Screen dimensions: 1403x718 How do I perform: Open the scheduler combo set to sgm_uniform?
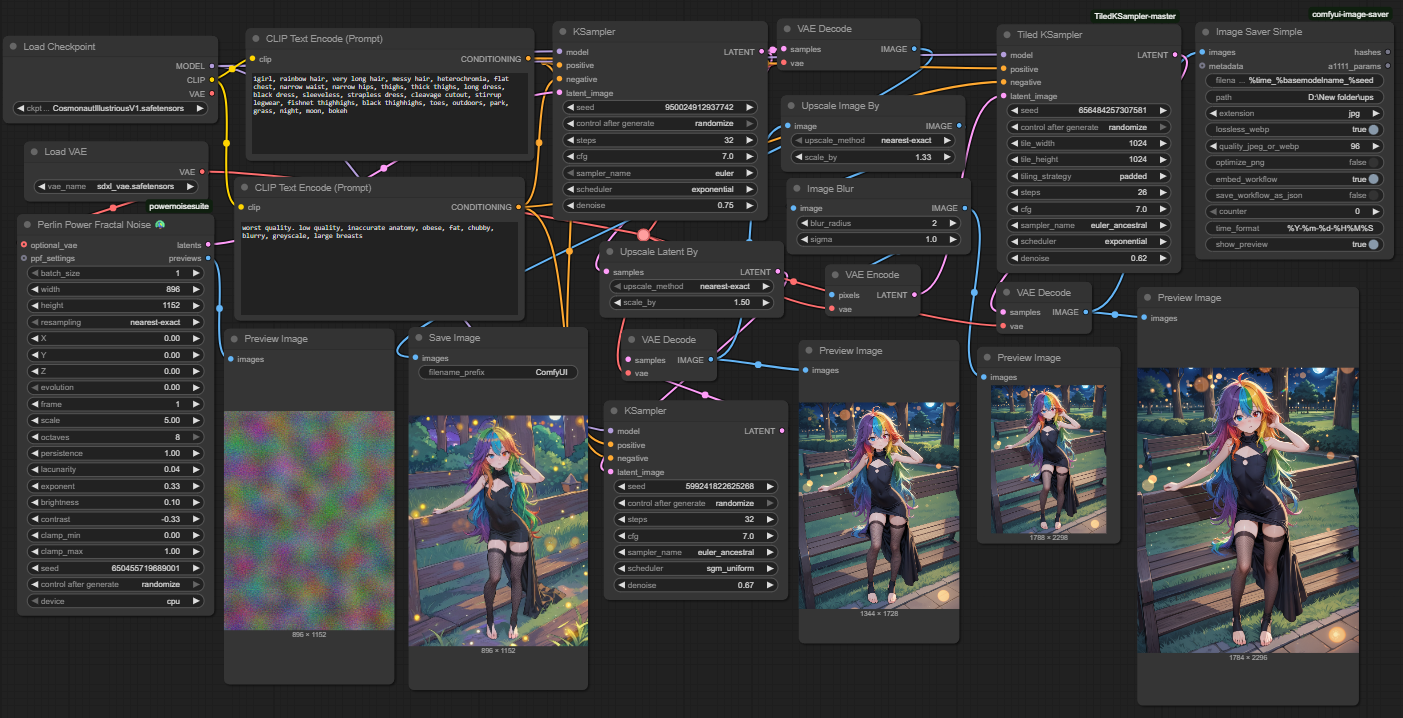(x=696, y=568)
